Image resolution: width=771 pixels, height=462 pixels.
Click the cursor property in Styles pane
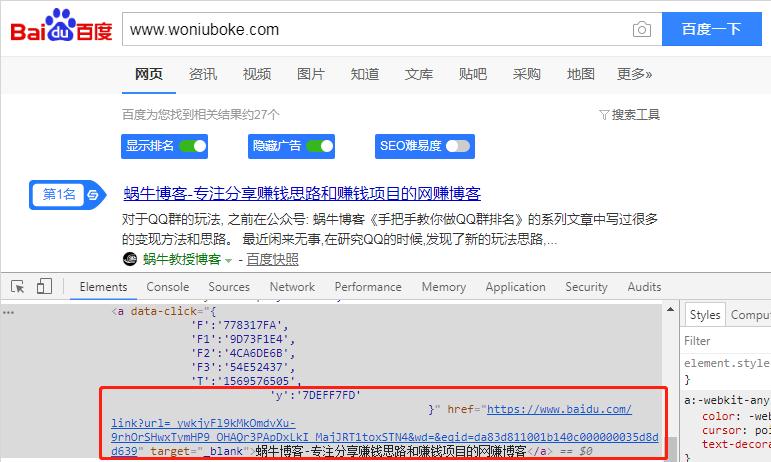[736, 430]
